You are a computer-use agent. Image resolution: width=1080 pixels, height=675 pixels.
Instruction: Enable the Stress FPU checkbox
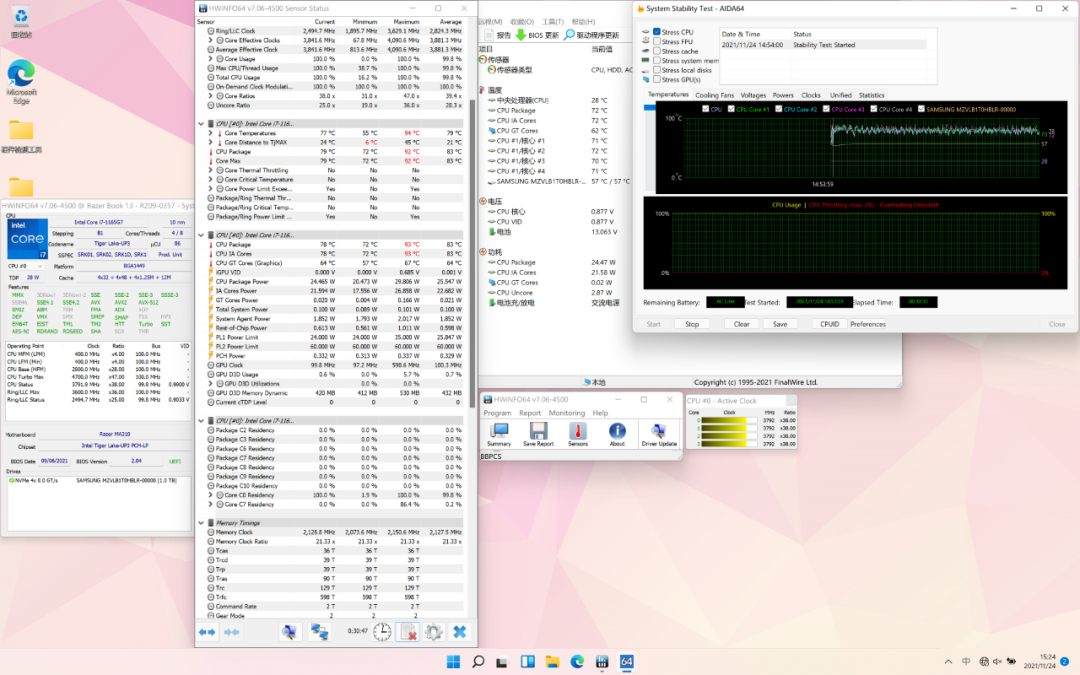coord(657,42)
